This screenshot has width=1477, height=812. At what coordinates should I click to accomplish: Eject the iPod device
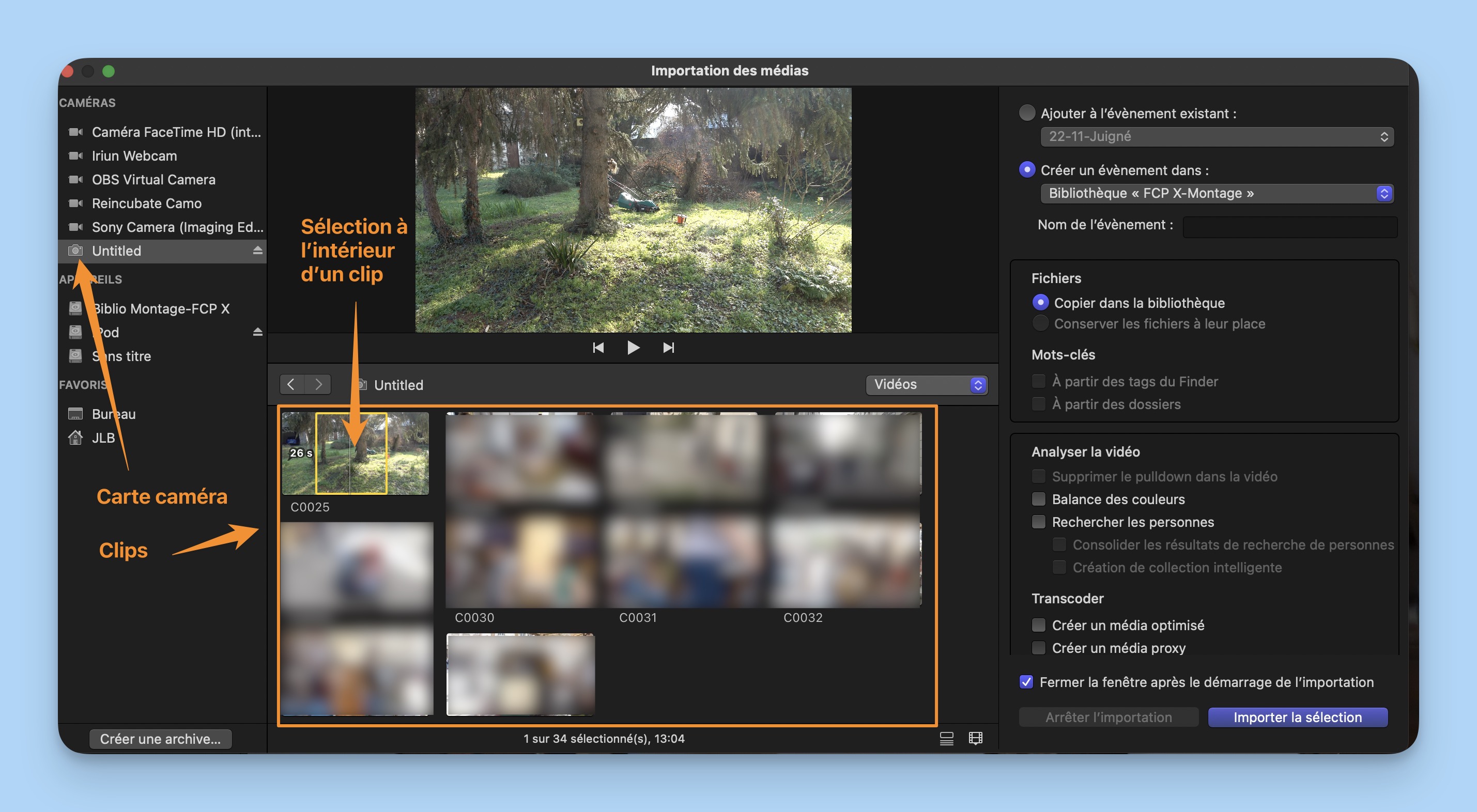[257, 332]
